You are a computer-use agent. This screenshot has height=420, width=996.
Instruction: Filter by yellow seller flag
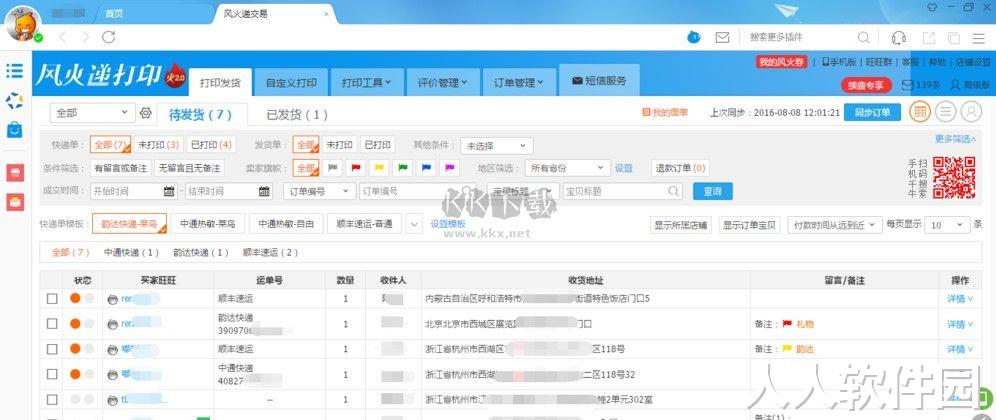(x=379, y=168)
